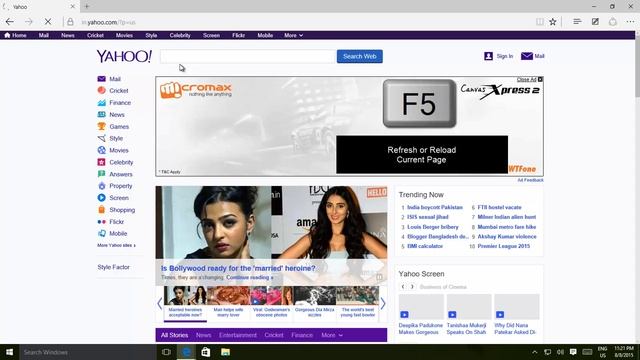Viewport: 640px width, 360px height.
Task: Click the Mobile icon in sidebar
Action: point(102,233)
